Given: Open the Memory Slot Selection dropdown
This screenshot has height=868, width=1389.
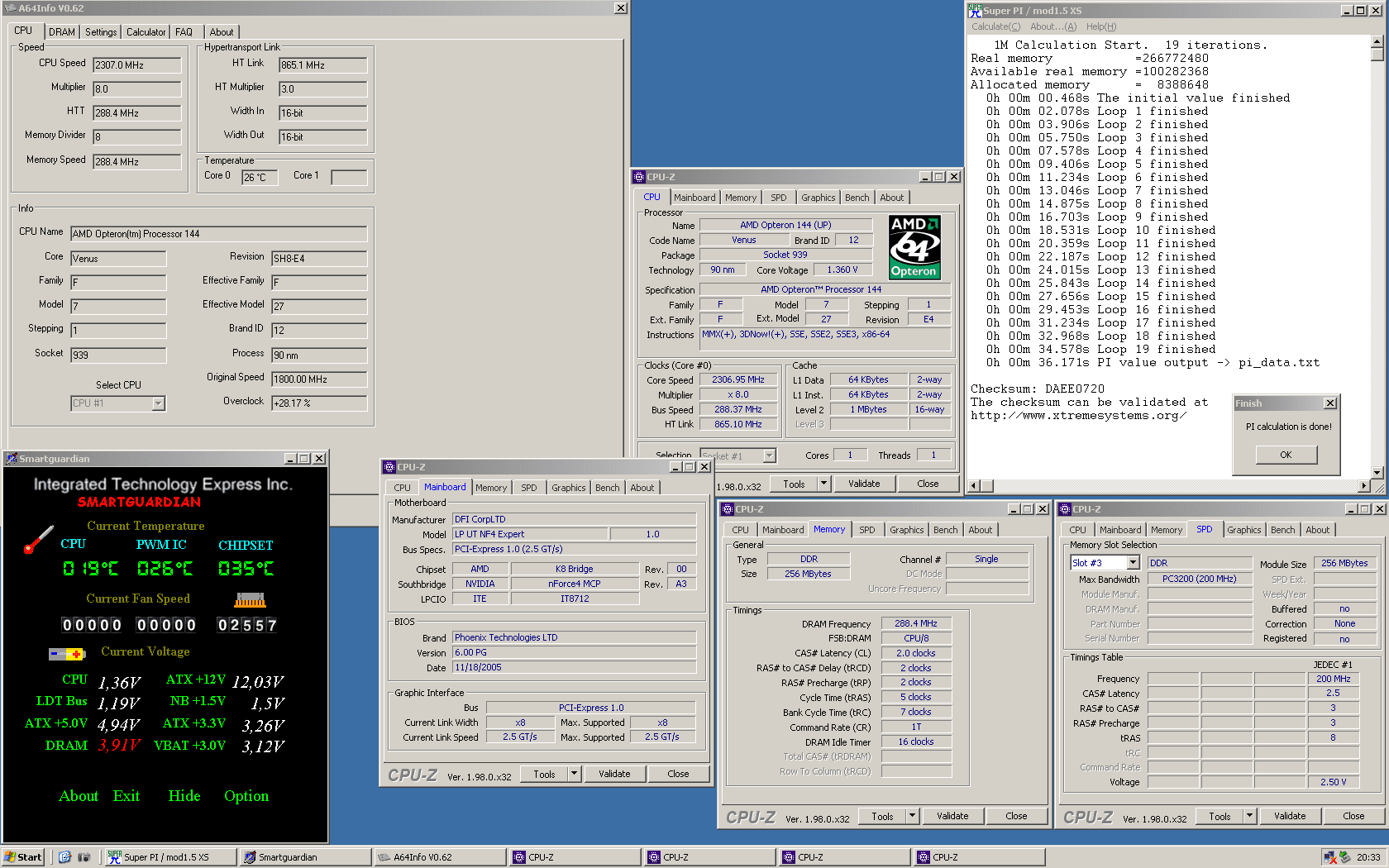Looking at the screenshot, I should click(x=1133, y=563).
